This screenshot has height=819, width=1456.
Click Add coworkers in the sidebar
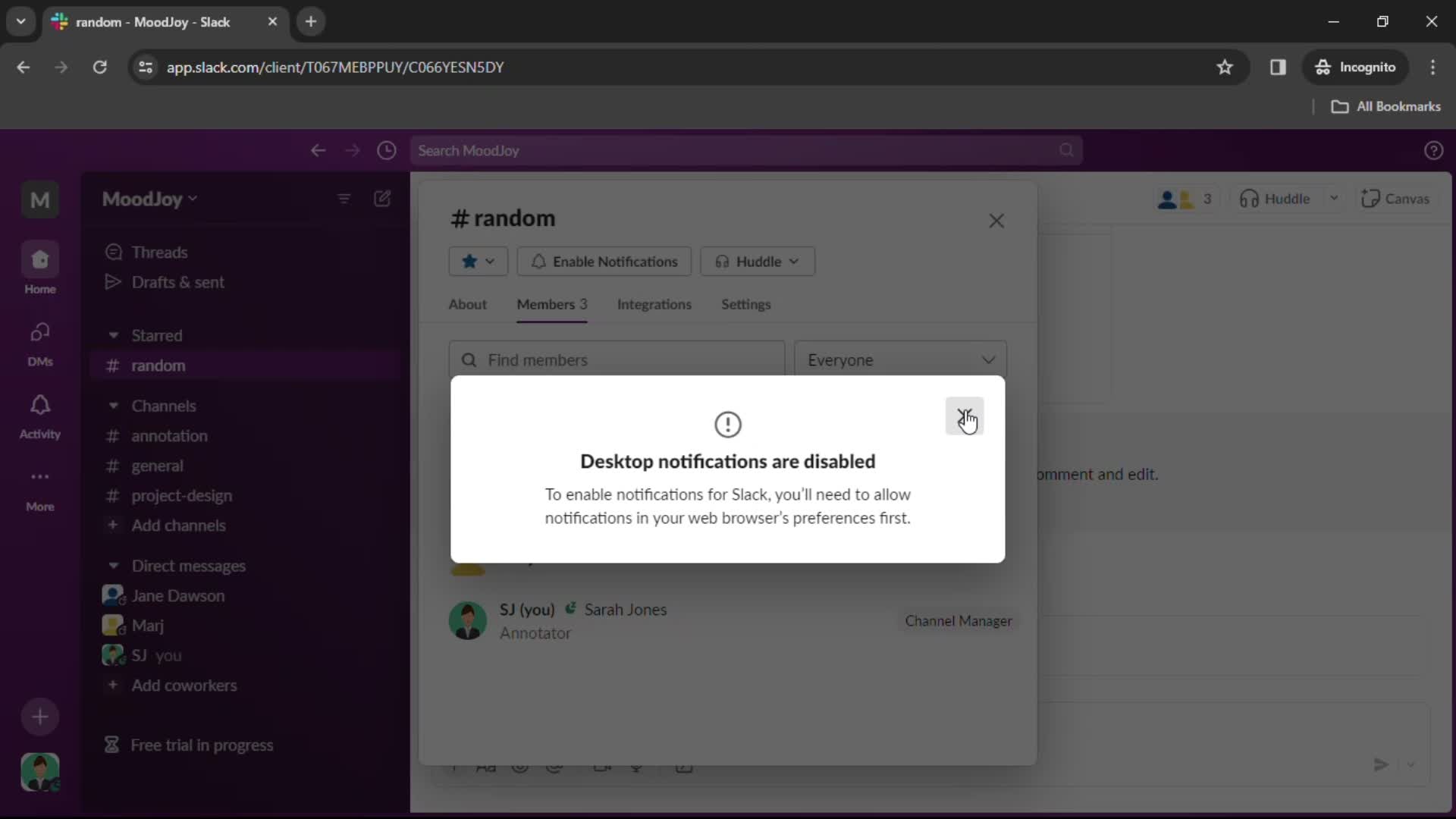184,686
